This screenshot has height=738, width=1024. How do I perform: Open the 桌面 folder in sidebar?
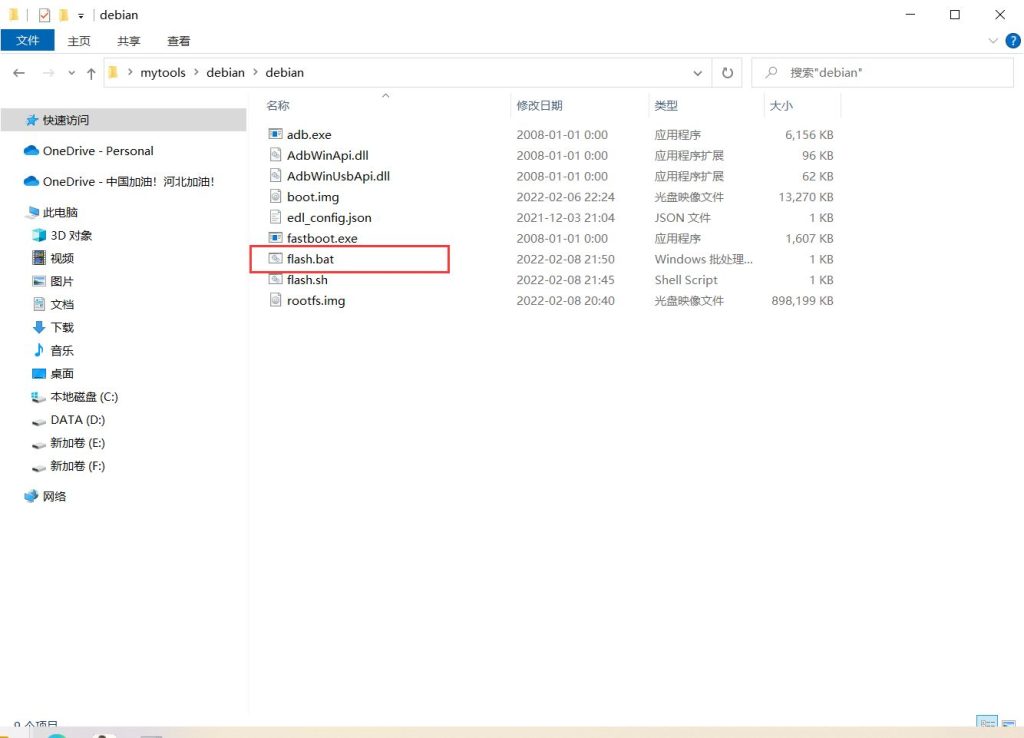53,374
